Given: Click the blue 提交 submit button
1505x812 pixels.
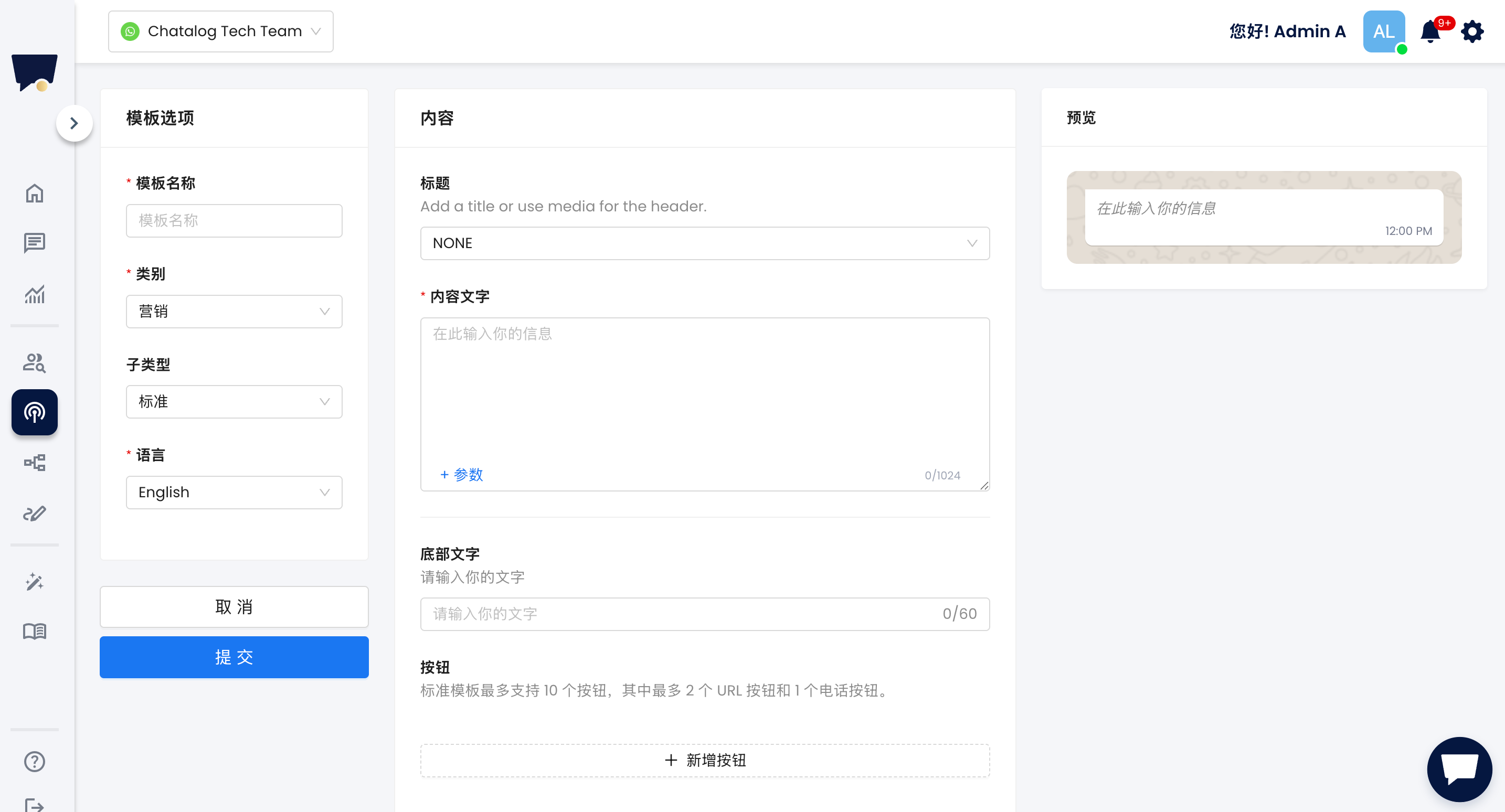Looking at the screenshot, I should point(234,657).
